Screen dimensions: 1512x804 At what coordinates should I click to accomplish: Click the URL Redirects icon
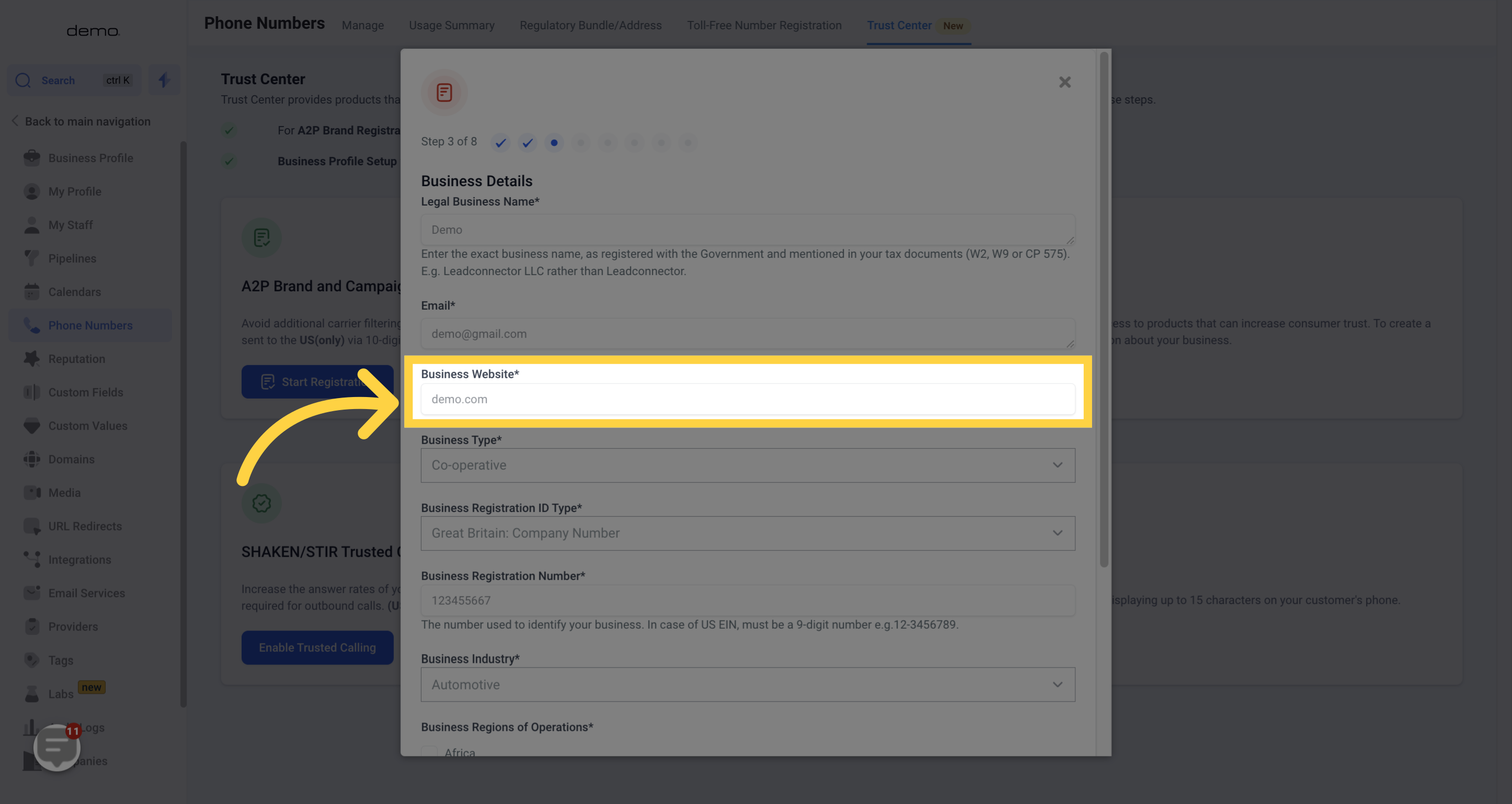pyautogui.click(x=32, y=526)
